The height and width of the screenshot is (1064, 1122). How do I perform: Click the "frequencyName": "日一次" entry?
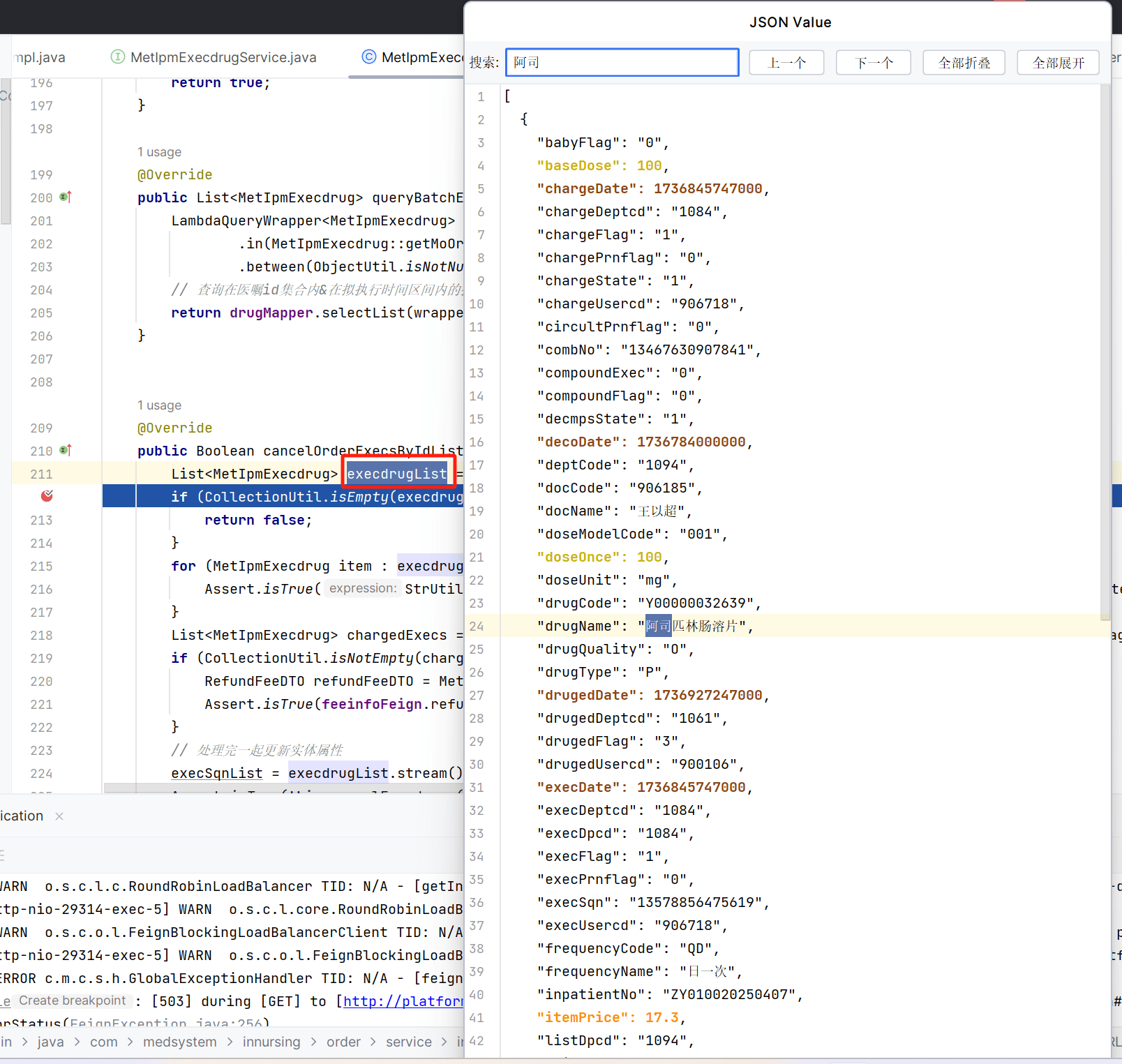click(640, 971)
